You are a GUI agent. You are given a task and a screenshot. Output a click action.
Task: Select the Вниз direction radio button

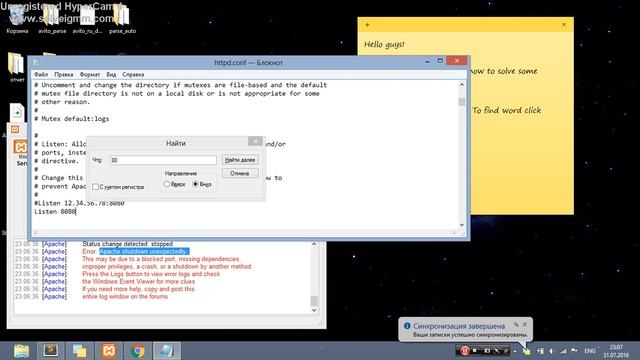[x=196, y=184]
